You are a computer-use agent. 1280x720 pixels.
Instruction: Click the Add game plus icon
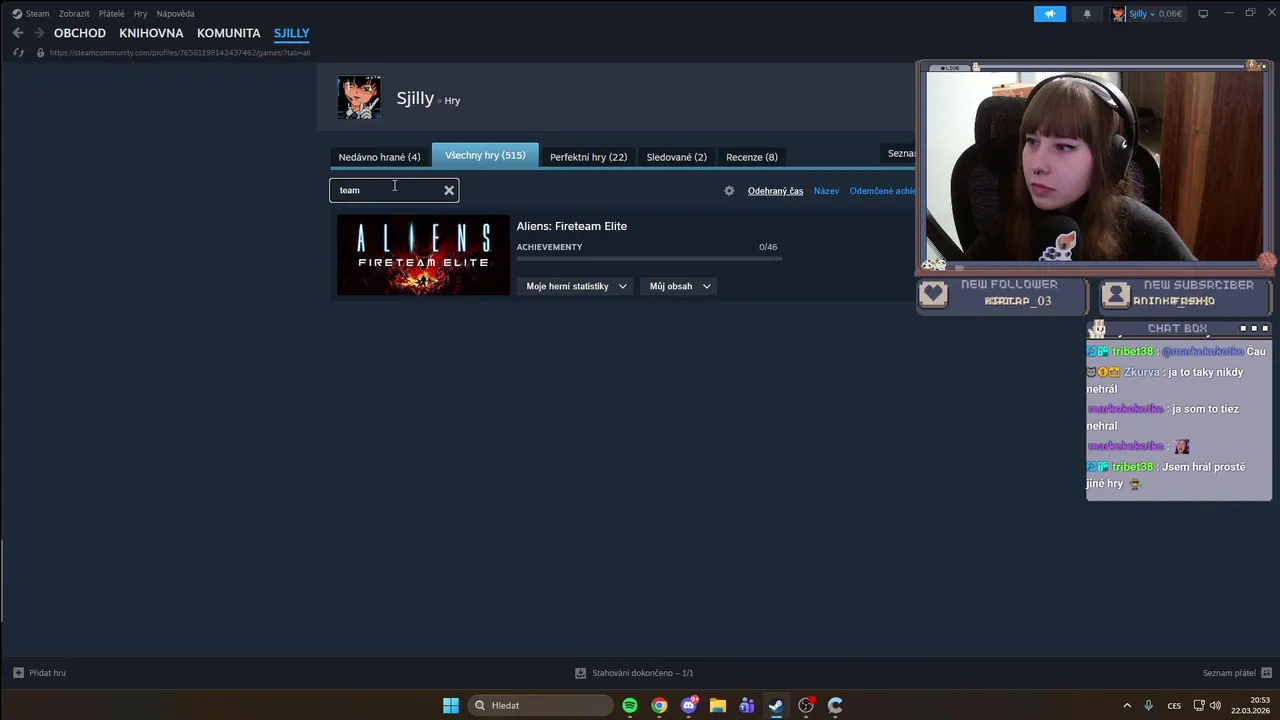18,673
